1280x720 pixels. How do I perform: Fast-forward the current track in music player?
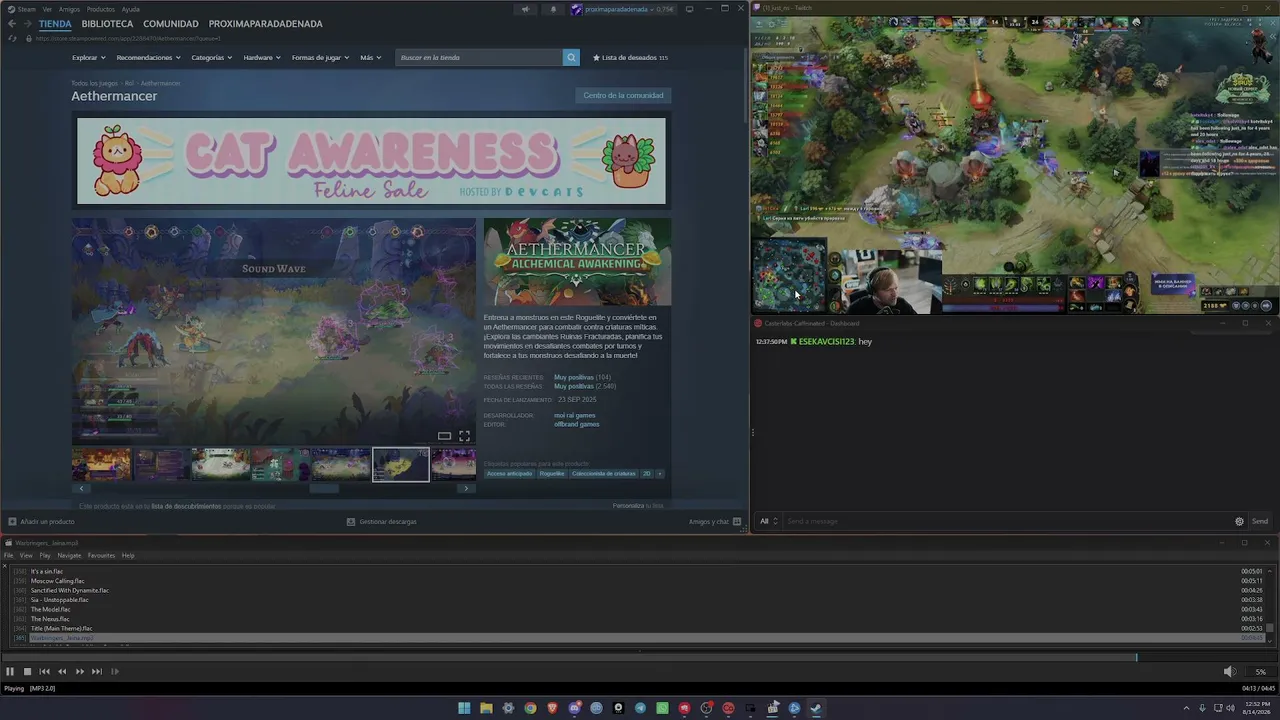[x=80, y=672]
